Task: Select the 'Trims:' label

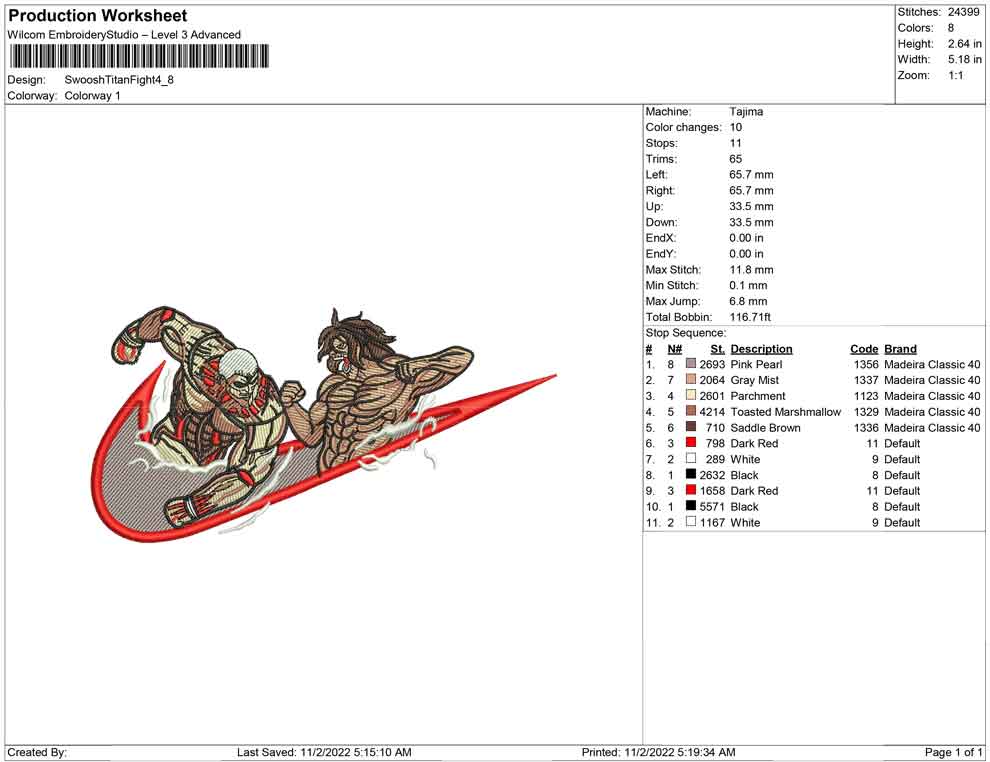Action: coord(661,158)
